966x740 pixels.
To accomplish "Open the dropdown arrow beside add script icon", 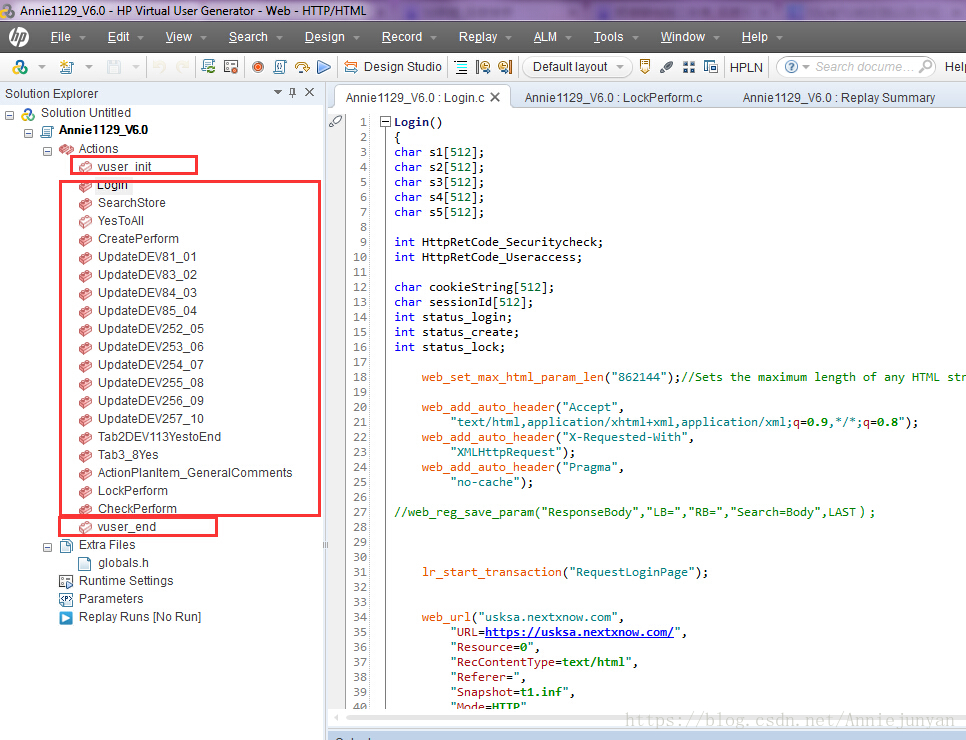I will [x=89, y=67].
